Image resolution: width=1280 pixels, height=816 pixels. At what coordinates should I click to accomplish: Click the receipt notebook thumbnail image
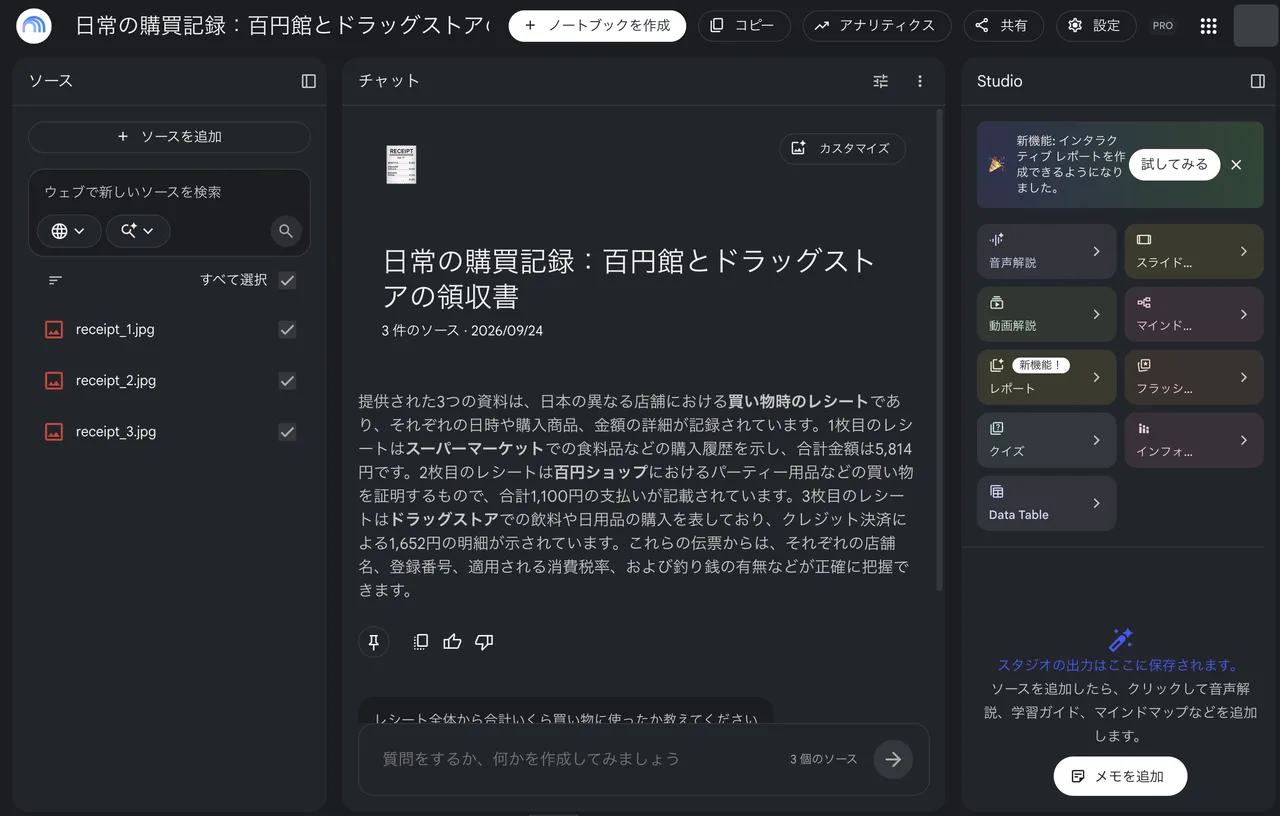coord(401,164)
